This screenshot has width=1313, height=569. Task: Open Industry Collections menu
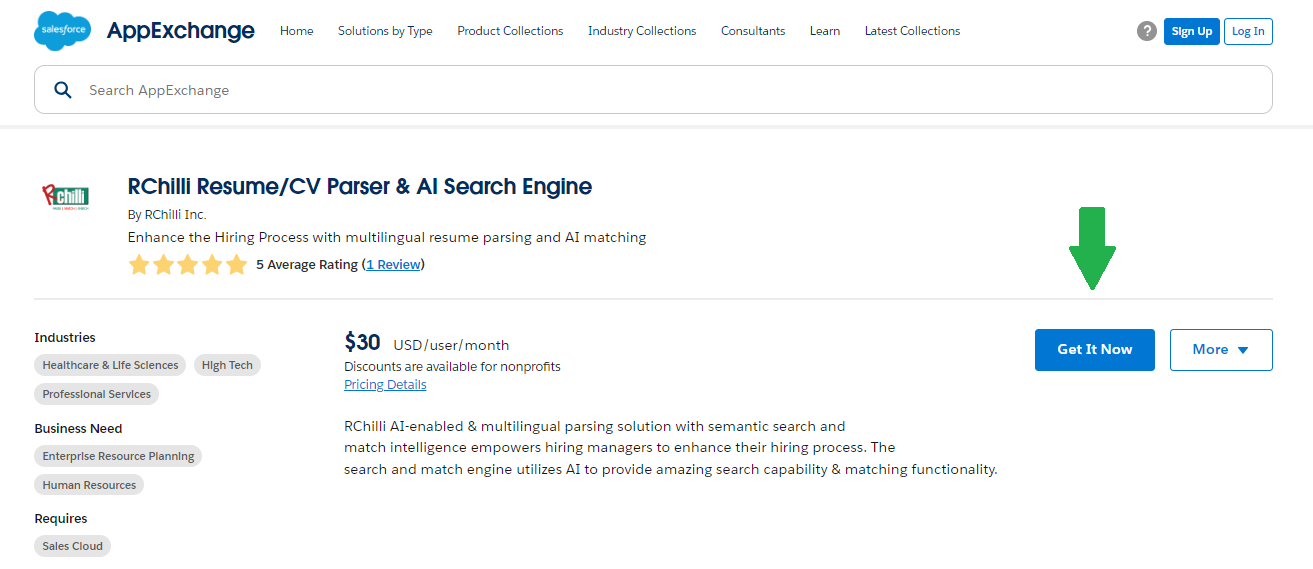[642, 31]
